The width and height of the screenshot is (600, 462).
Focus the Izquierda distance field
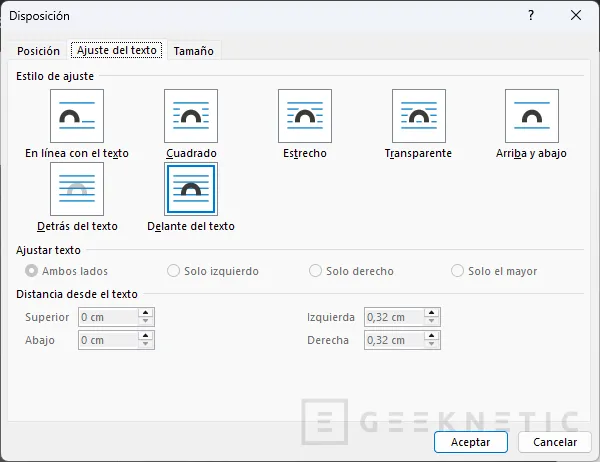point(395,317)
